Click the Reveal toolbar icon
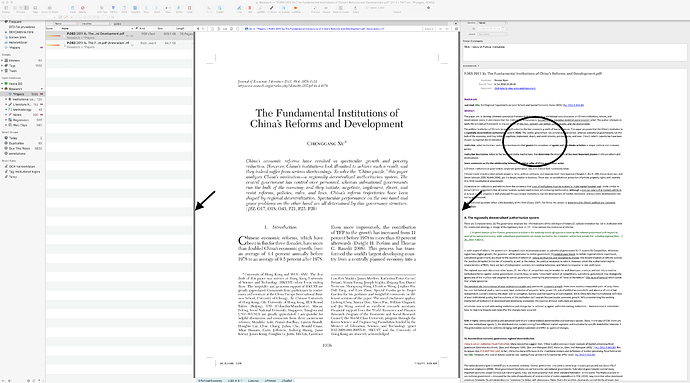This screenshot has width=690, height=383. coord(326,8)
